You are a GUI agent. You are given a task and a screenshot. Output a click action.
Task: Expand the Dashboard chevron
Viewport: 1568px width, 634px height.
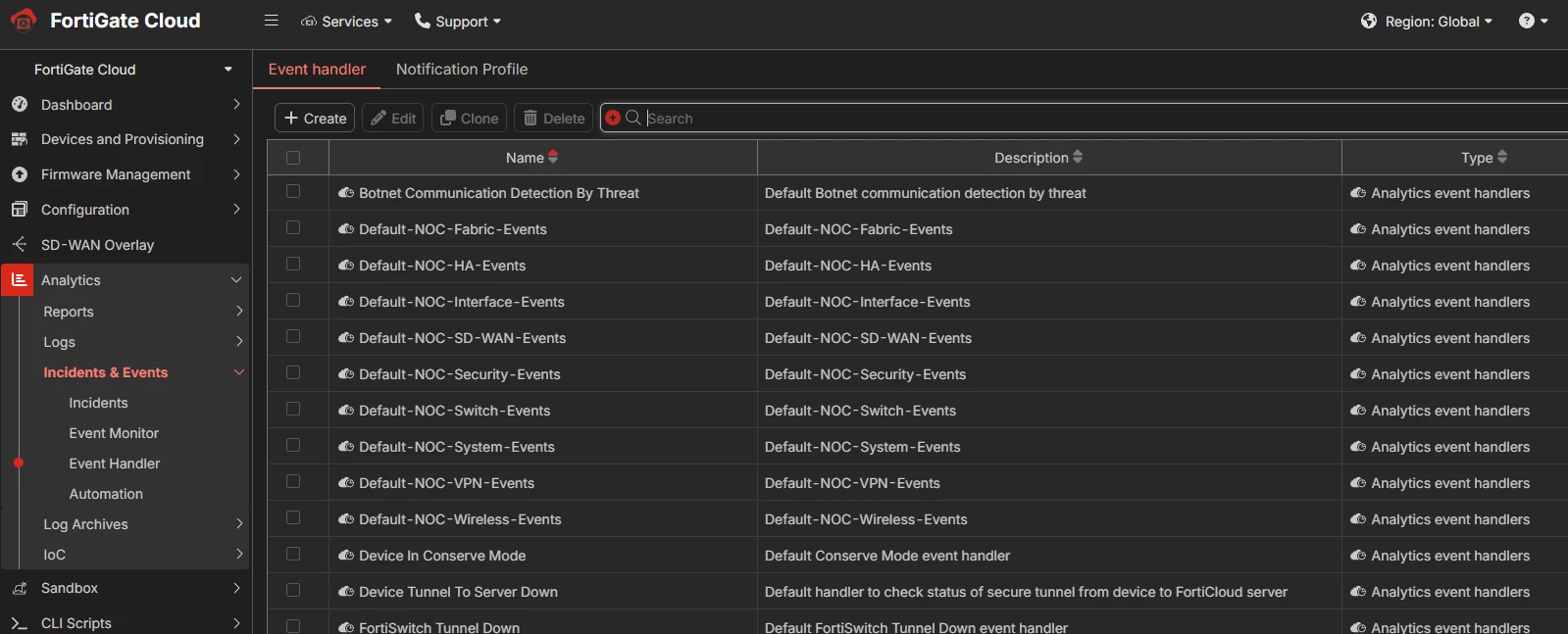236,104
